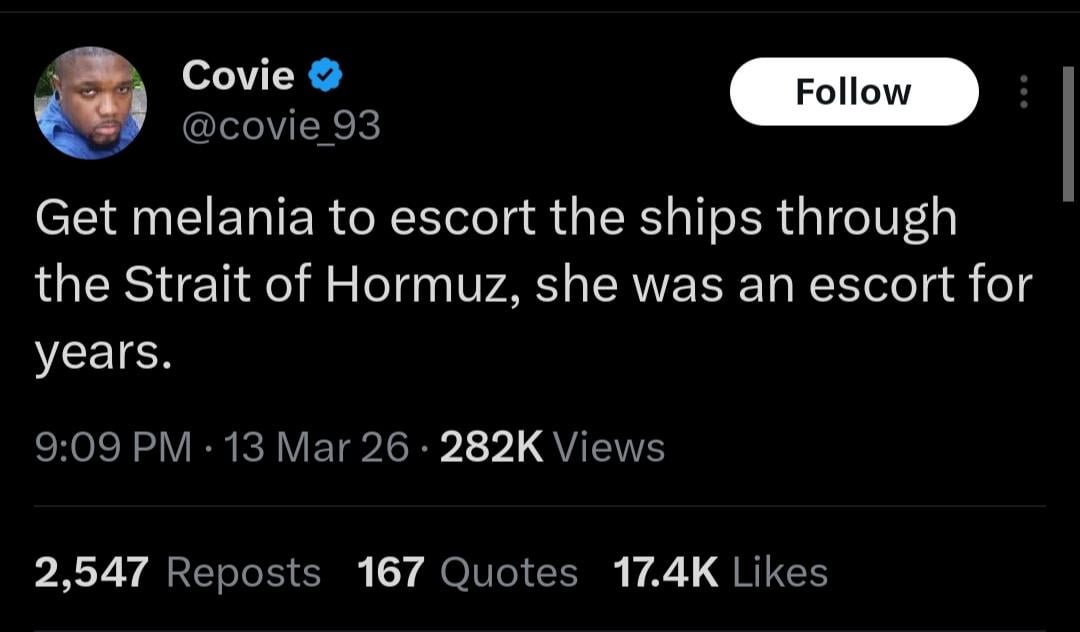The width and height of the screenshot is (1080, 632).
Task: Open the Covie display name link
Action: tap(238, 76)
